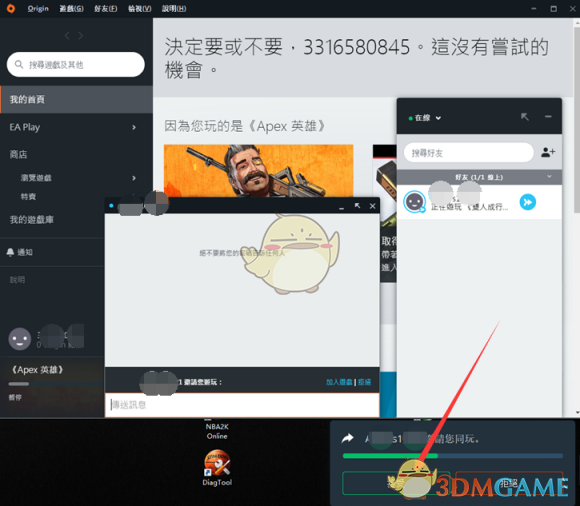Click the notification bell icon
The image size is (580, 506).
[x=10, y=252]
